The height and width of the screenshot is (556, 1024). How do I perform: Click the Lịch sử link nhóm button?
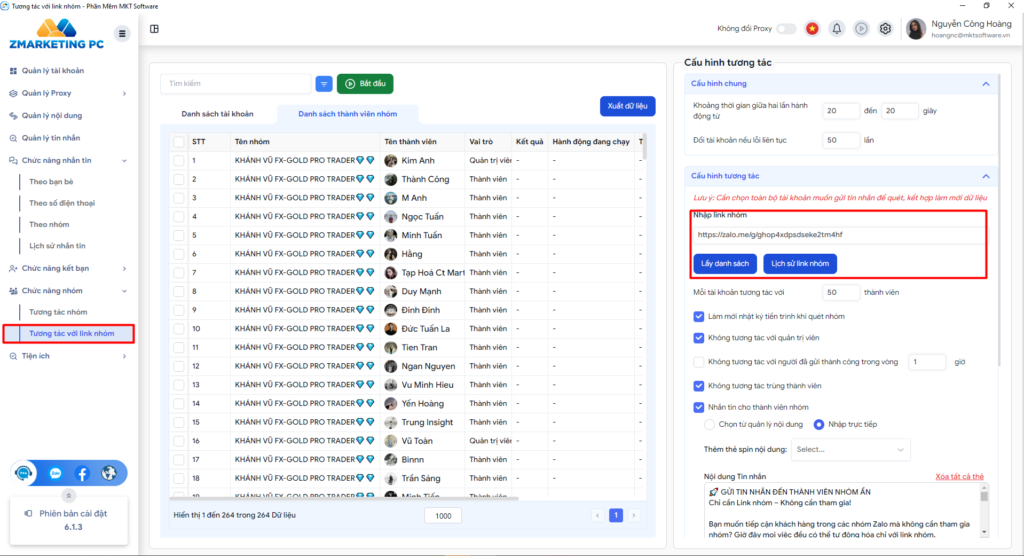click(x=800, y=264)
